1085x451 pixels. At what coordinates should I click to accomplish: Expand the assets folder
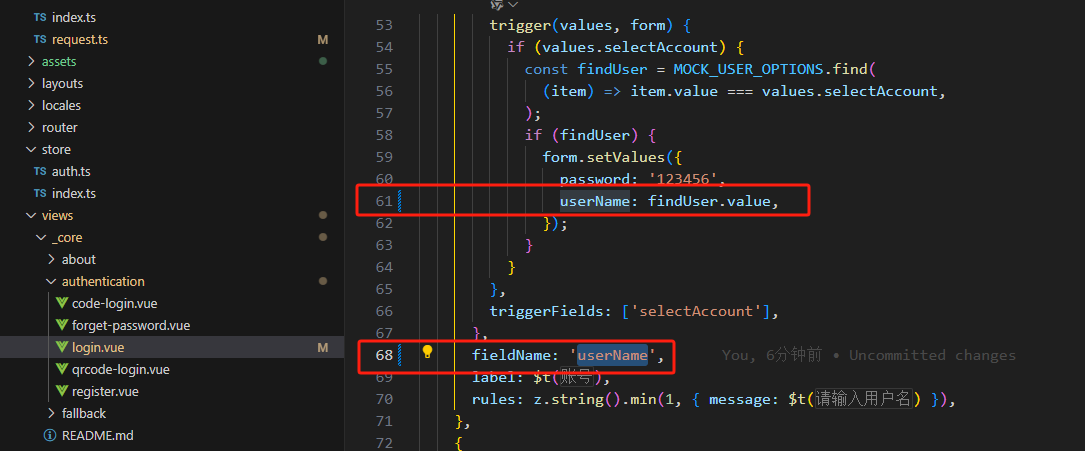[31, 61]
